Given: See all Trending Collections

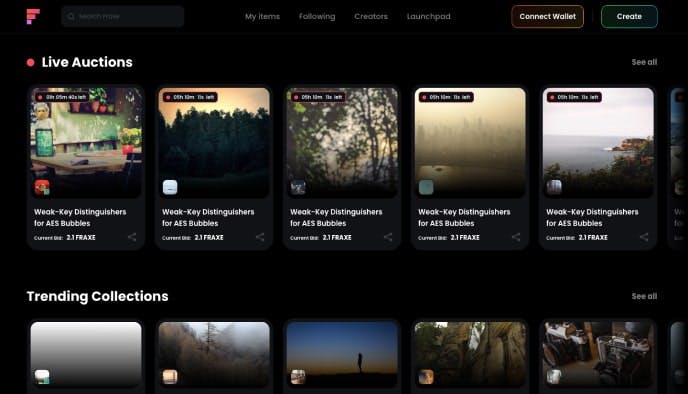Looking at the screenshot, I should (644, 296).
